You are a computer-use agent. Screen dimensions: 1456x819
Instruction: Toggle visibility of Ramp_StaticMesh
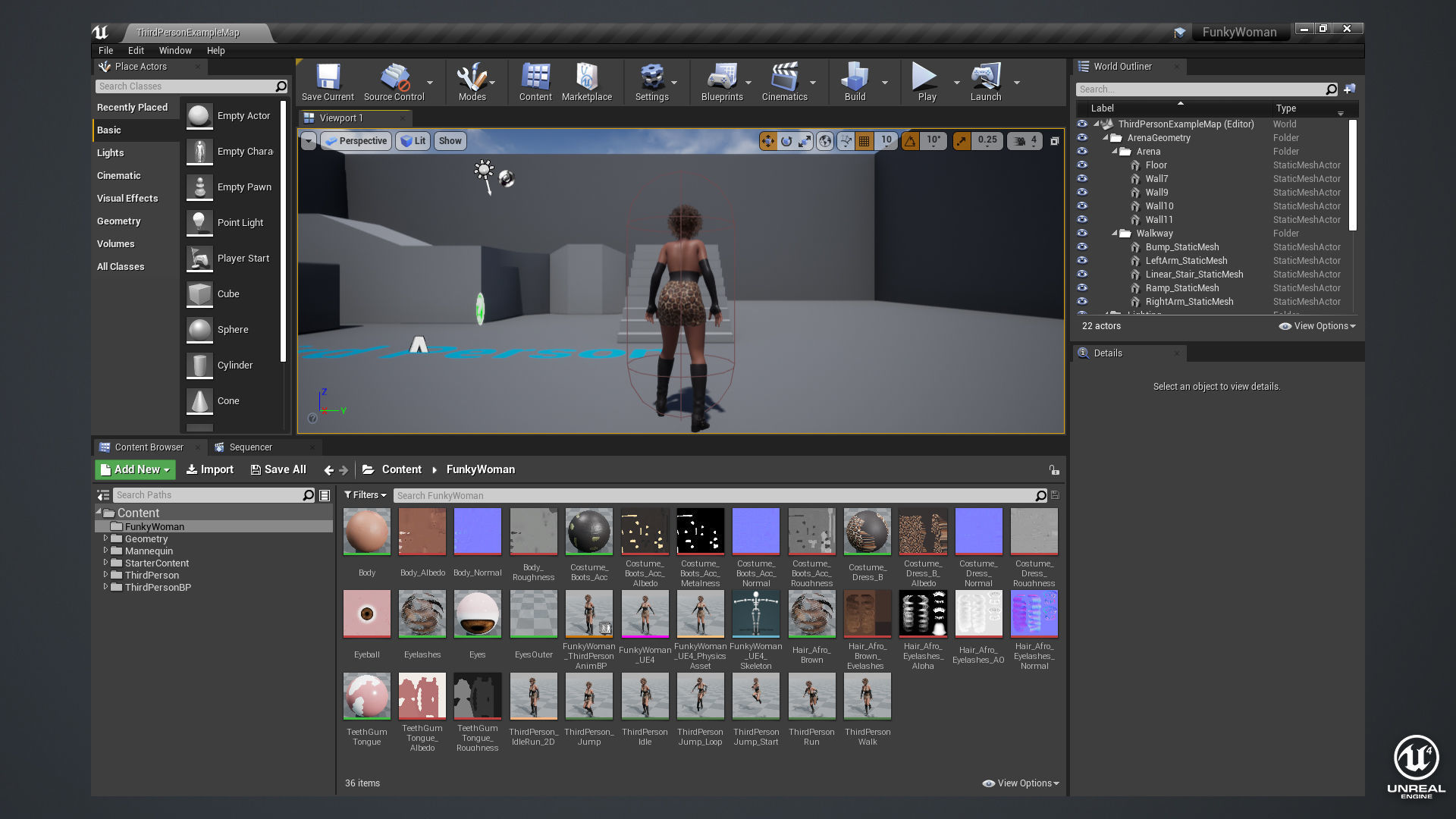click(1082, 288)
